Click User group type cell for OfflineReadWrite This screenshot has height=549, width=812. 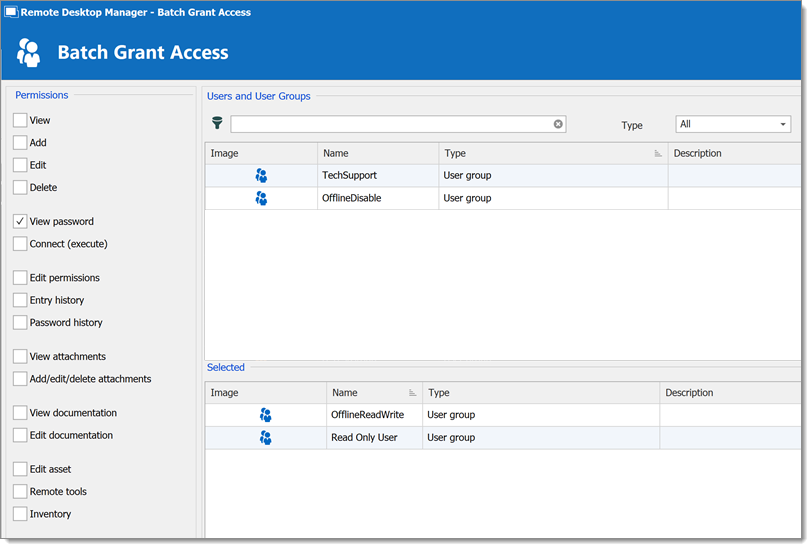541,415
